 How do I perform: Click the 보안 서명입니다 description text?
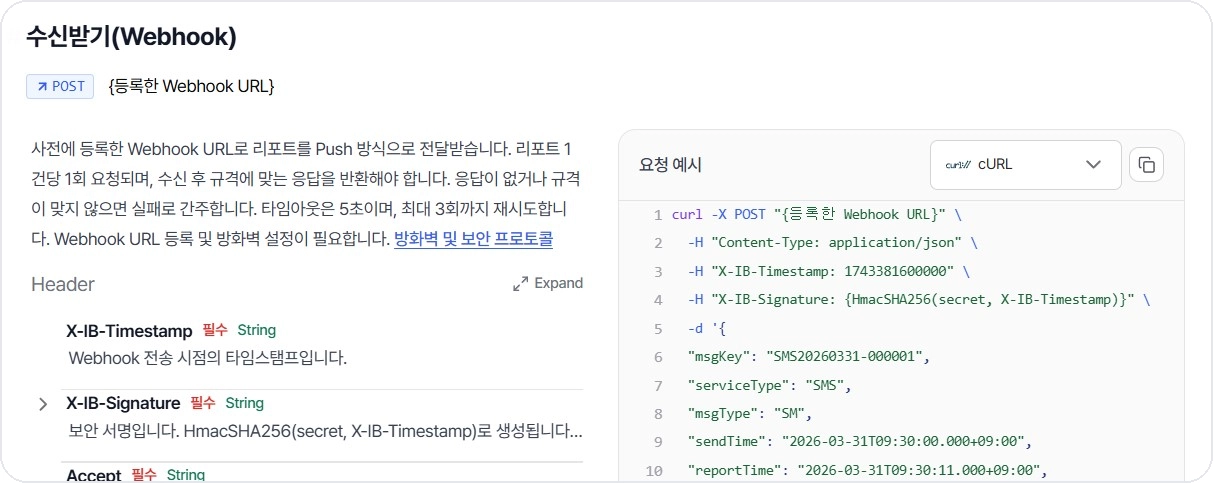coord(325,431)
